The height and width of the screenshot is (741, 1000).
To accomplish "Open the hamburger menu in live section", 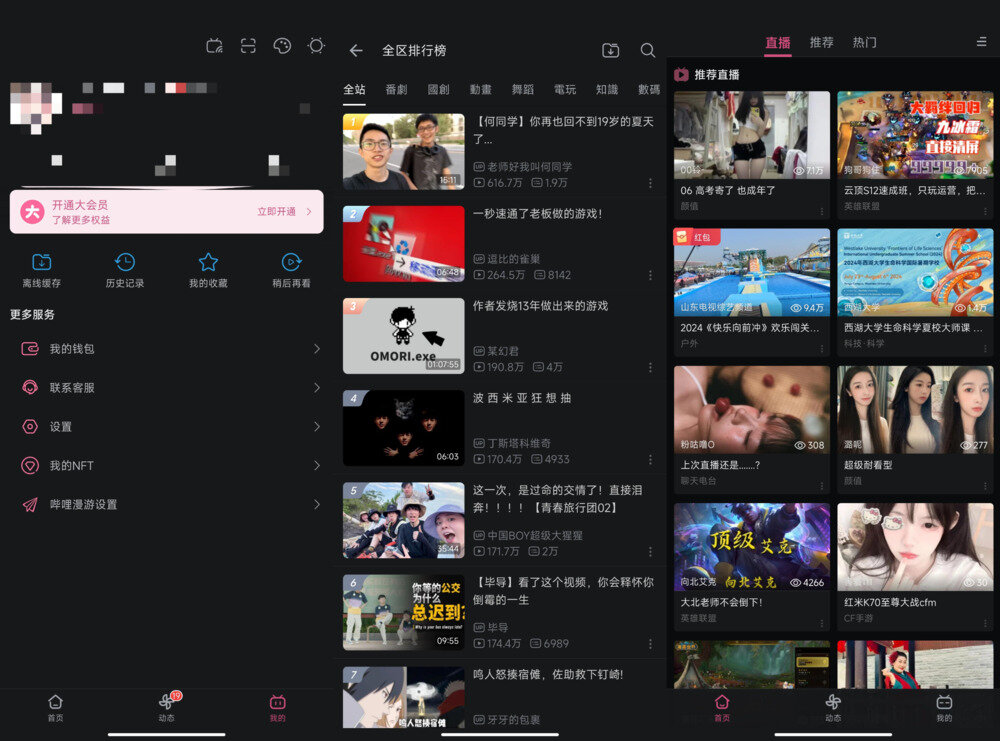I will [981, 42].
